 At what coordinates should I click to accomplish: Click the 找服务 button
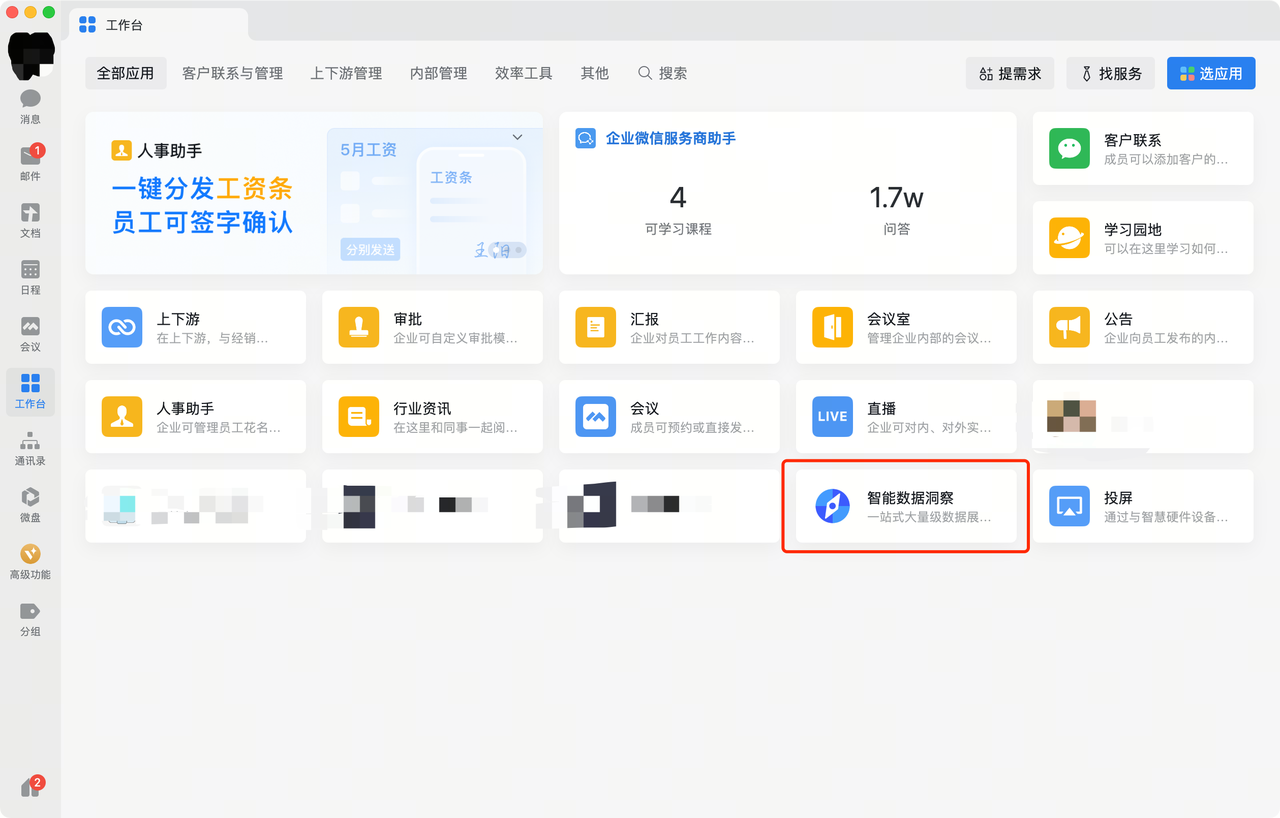pos(1111,73)
